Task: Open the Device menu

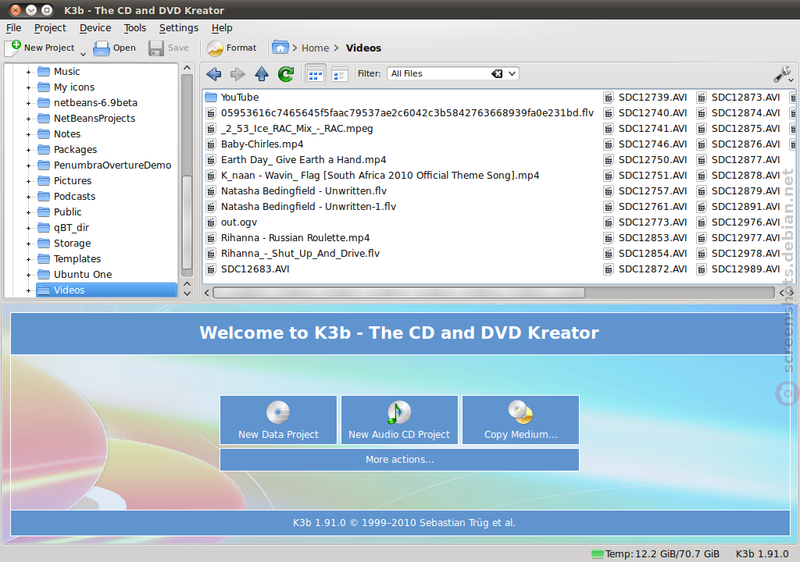Action: (x=95, y=28)
